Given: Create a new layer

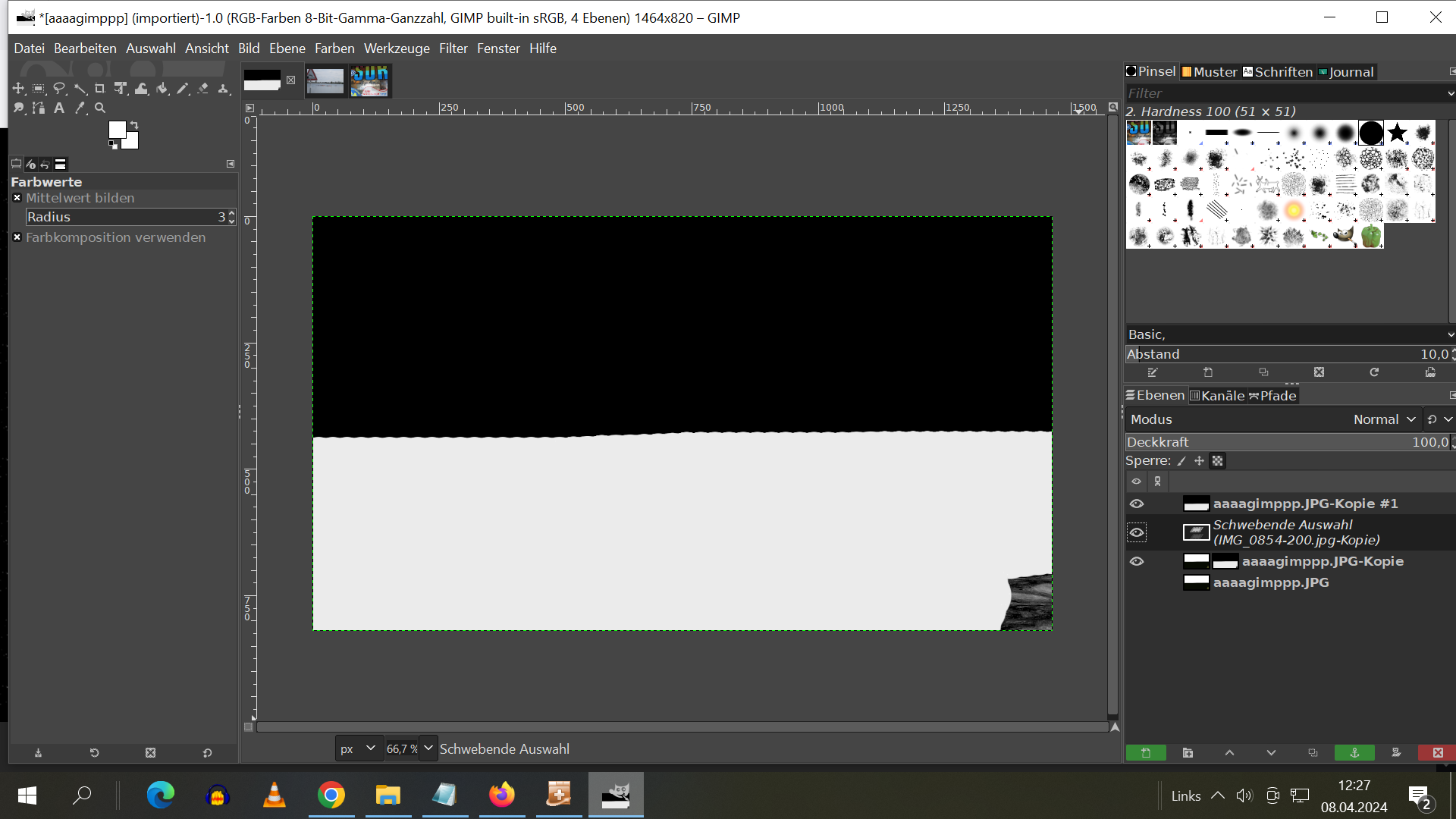Looking at the screenshot, I should coord(1146,752).
